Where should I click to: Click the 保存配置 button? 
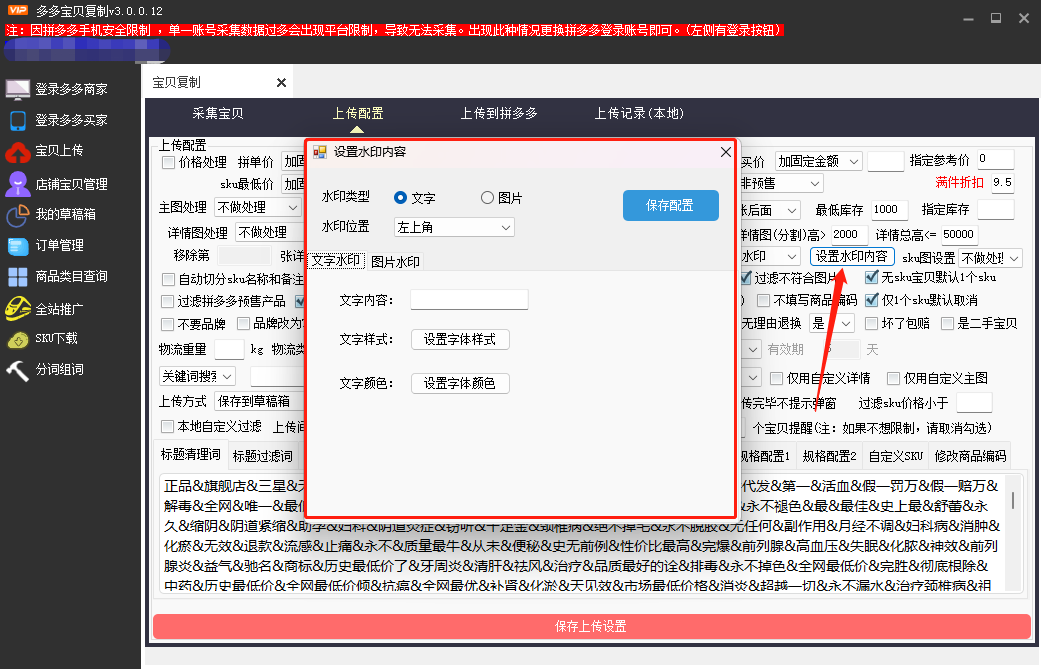(x=671, y=206)
